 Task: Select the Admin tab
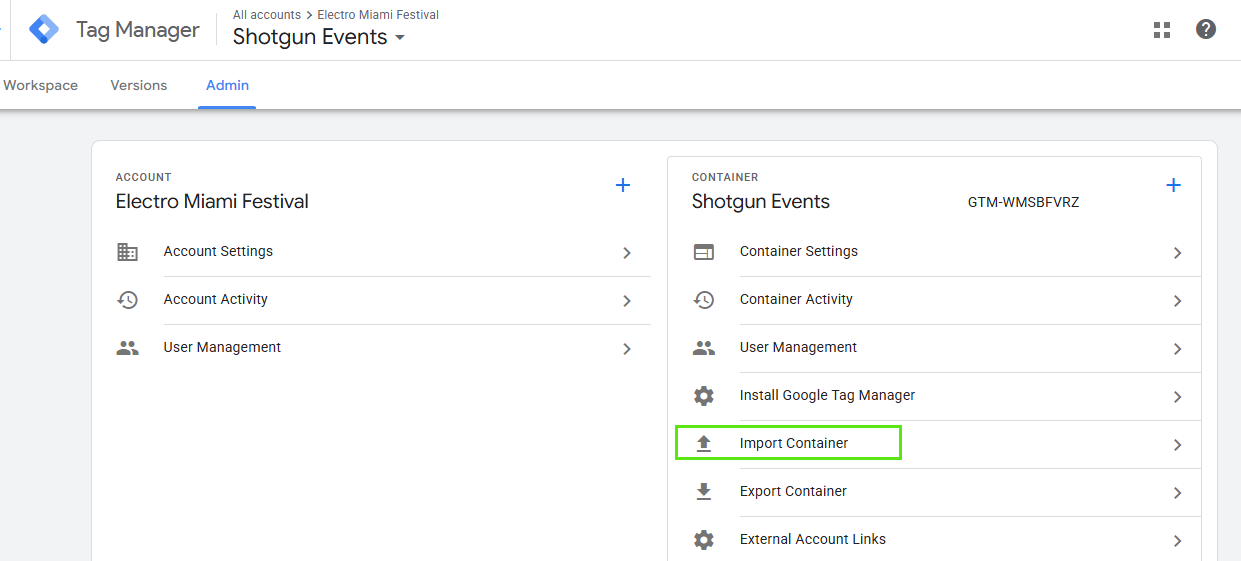point(227,85)
